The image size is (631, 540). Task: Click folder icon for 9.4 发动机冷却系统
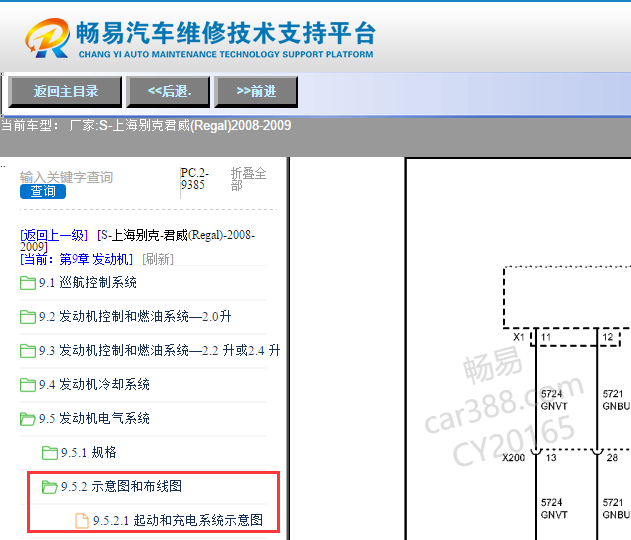[28, 385]
